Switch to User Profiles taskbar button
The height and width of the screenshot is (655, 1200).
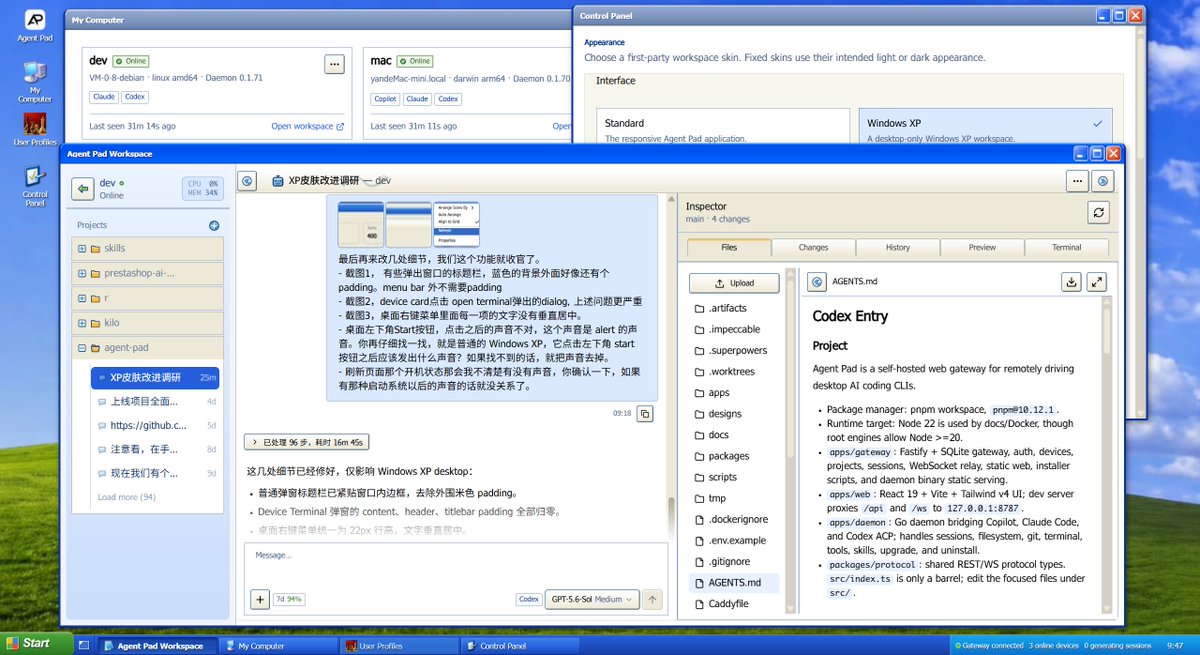tap(400, 646)
